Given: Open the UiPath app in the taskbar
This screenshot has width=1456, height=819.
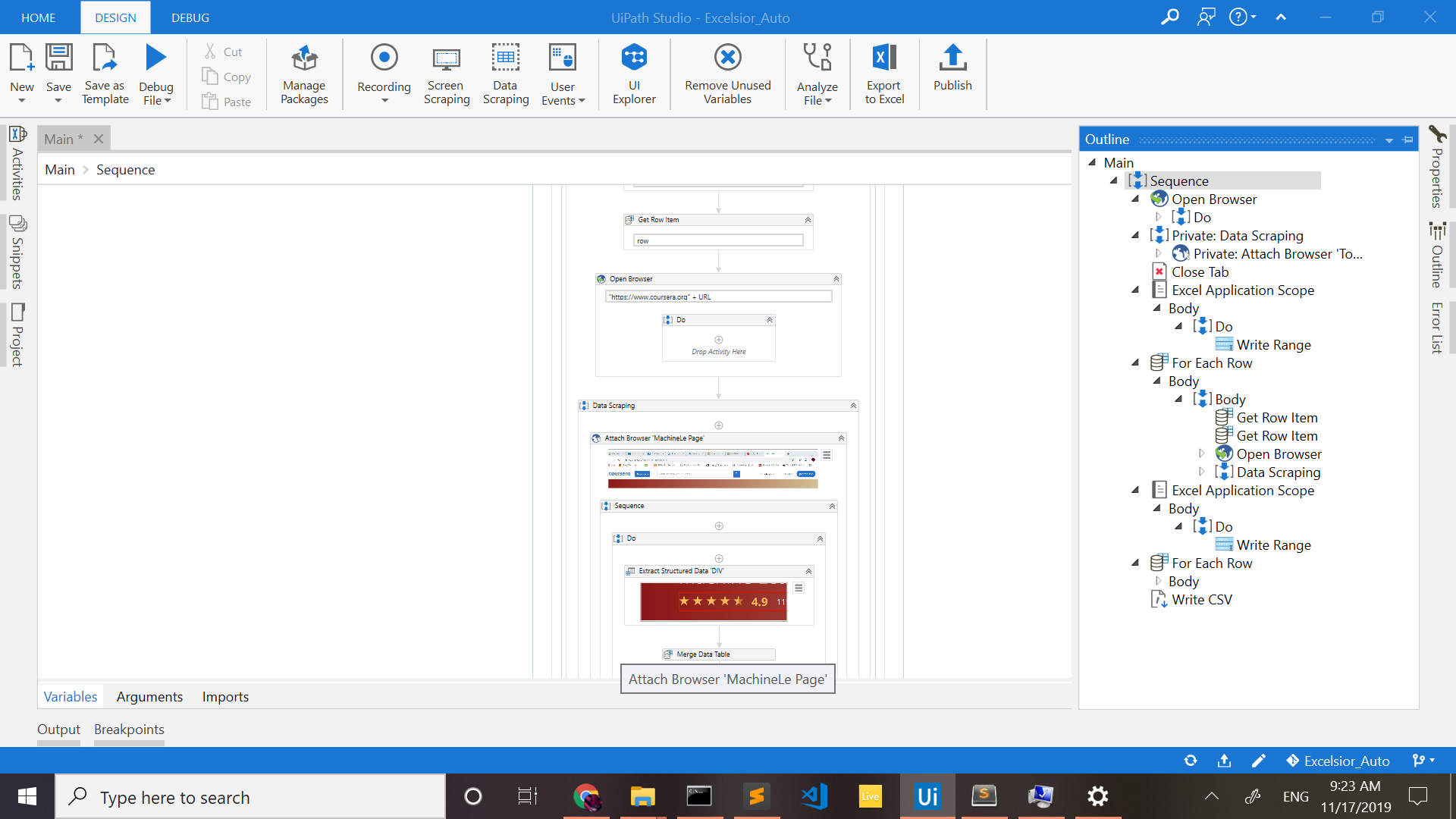Looking at the screenshot, I should [x=927, y=796].
